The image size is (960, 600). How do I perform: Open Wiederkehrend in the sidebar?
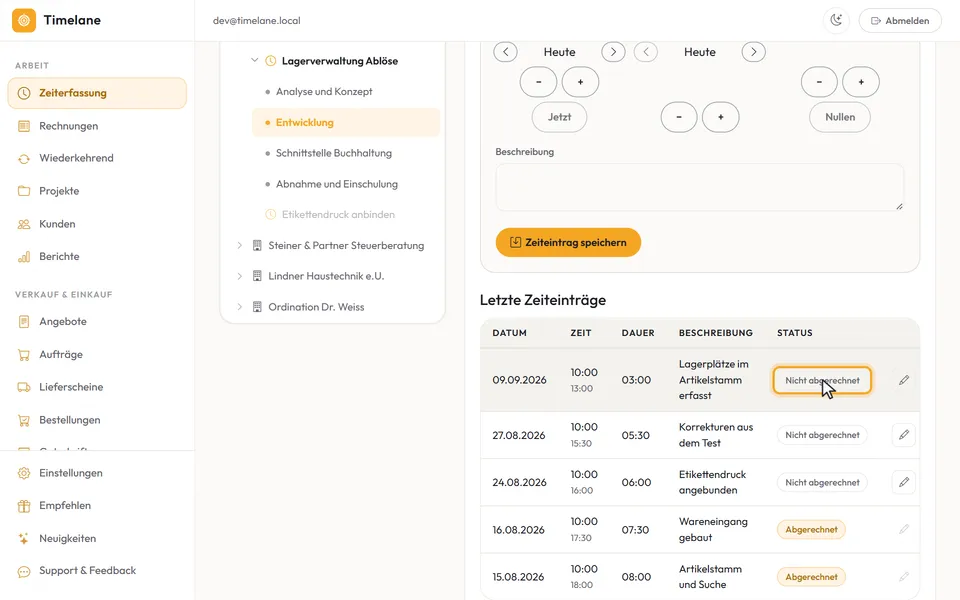[x=97, y=158]
